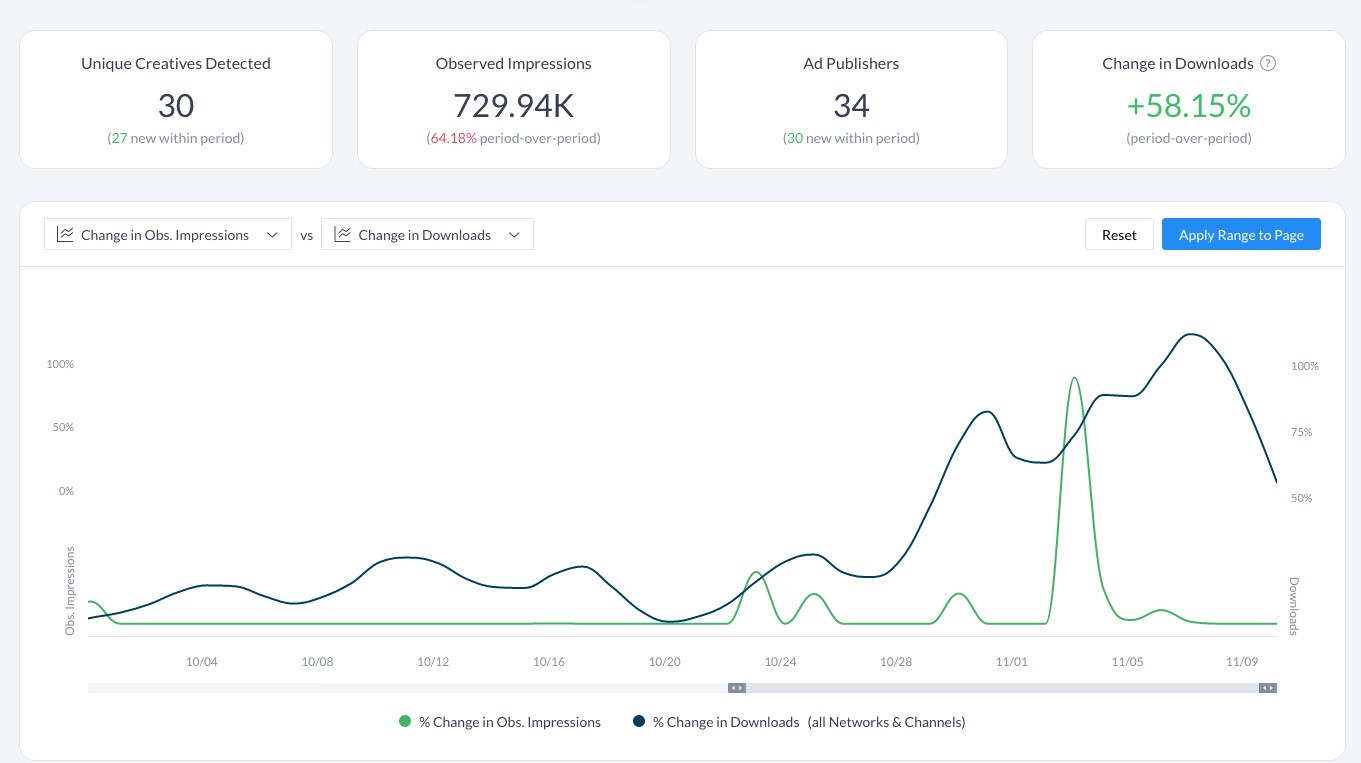The image size is (1361, 763).
Task: Select the Unique Creatives Detected card
Action: pyautogui.click(x=176, y=99)
